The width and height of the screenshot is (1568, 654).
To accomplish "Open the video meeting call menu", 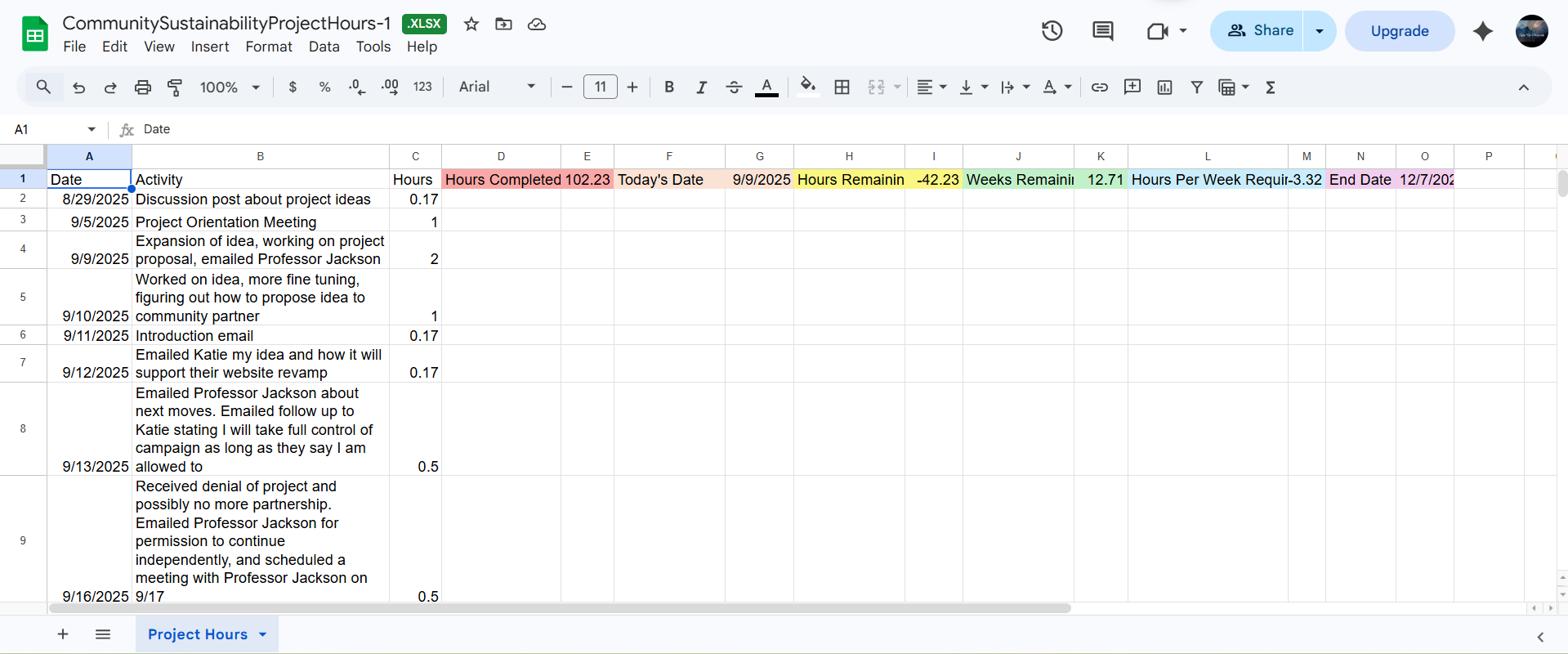I will (x=1167, y=31).
